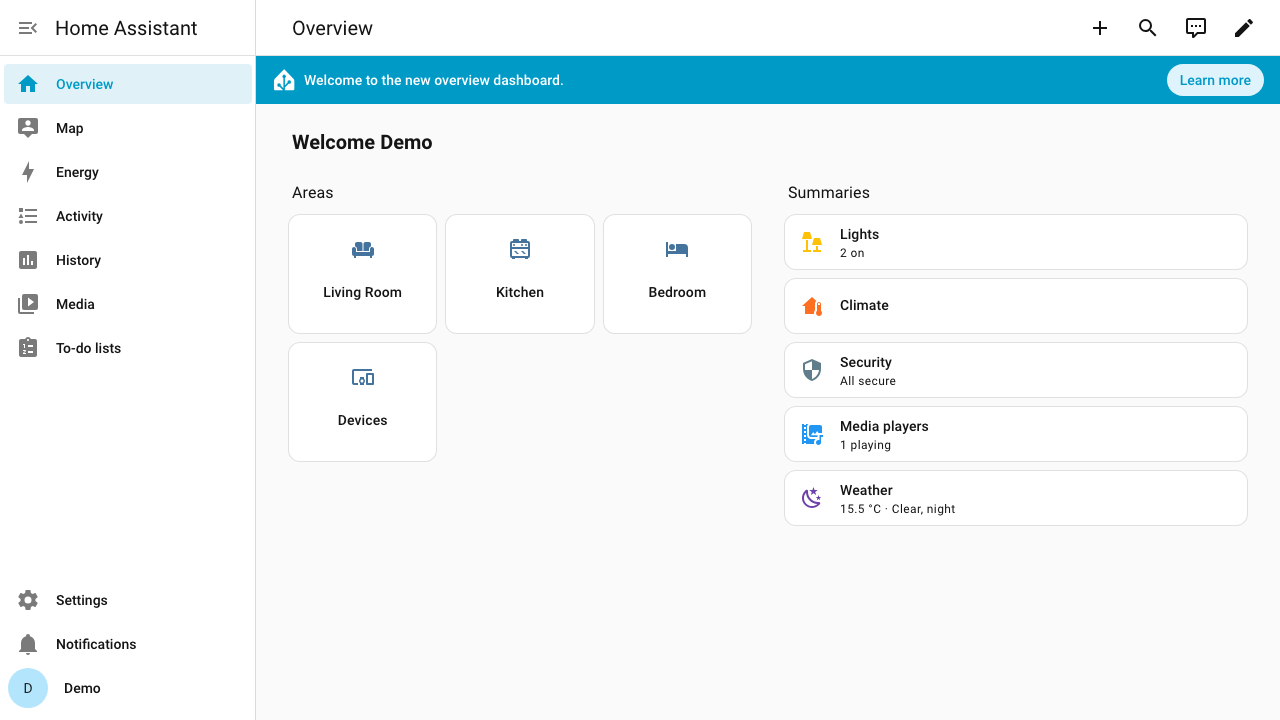This screenshot has width=1280, height=720.
Task: Open the Devices card
Action: pyautogui.click(x=363, y=402)
